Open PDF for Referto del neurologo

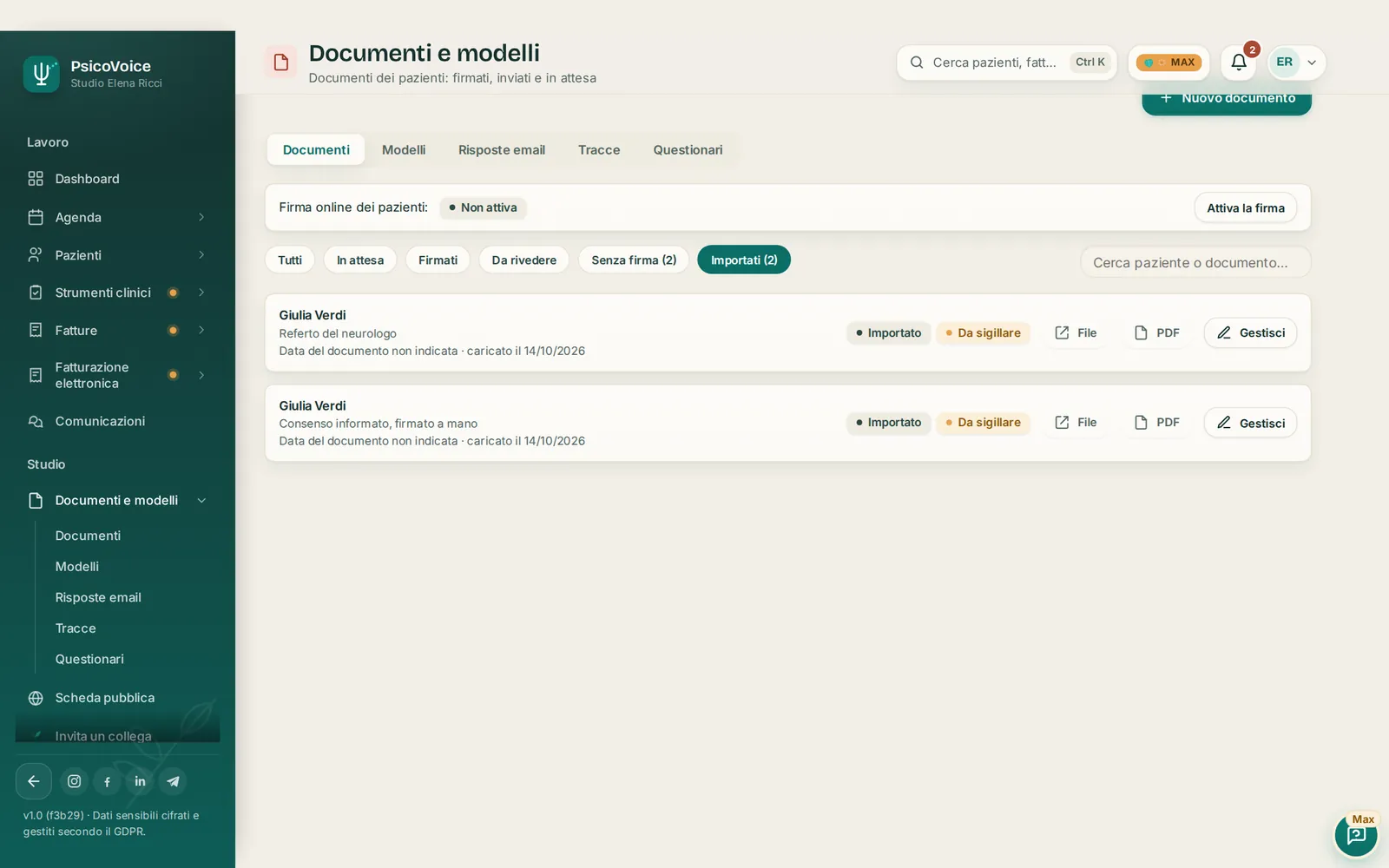[x=1157, y=332]
